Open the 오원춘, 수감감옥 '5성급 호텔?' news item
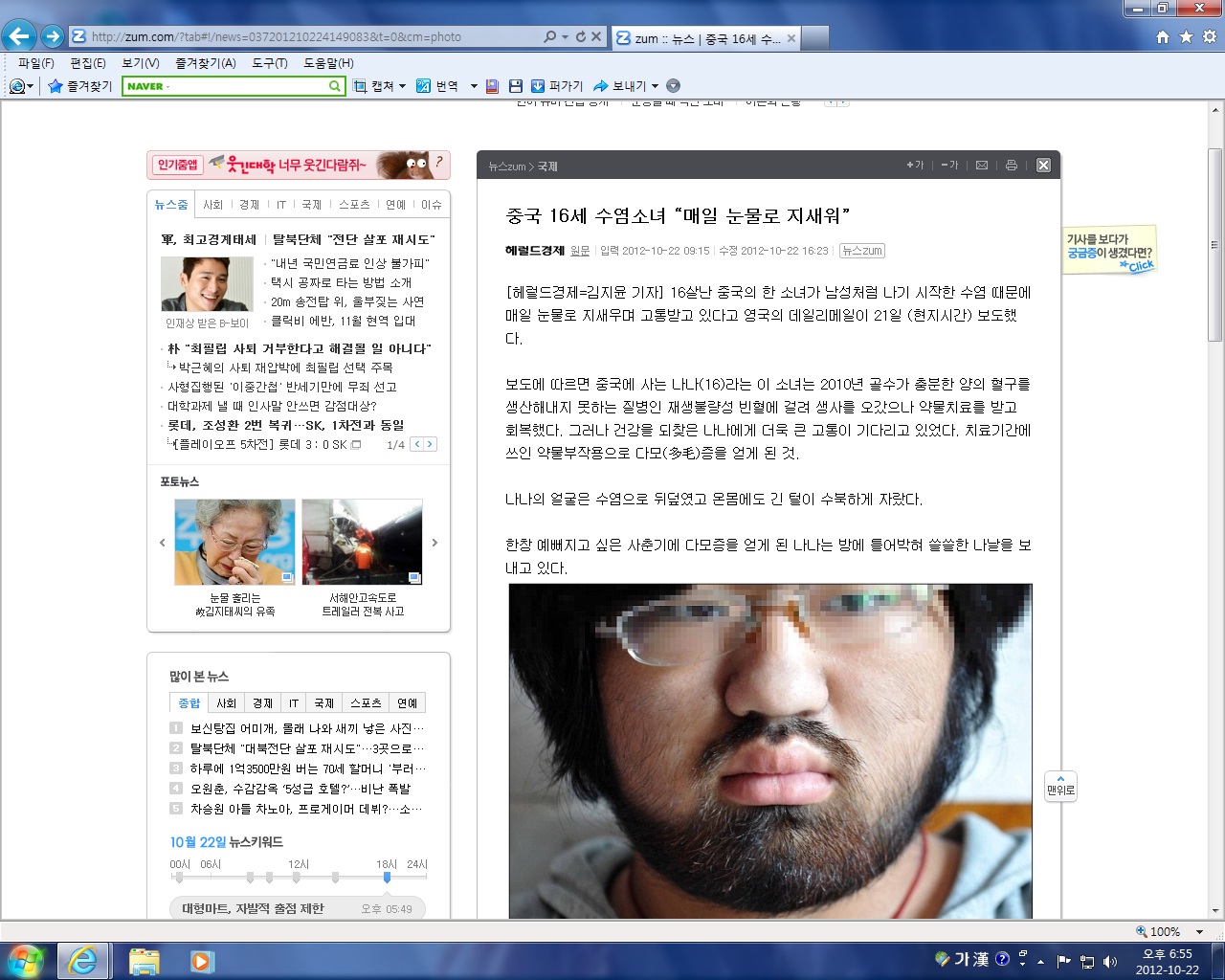 click(301, 789)
